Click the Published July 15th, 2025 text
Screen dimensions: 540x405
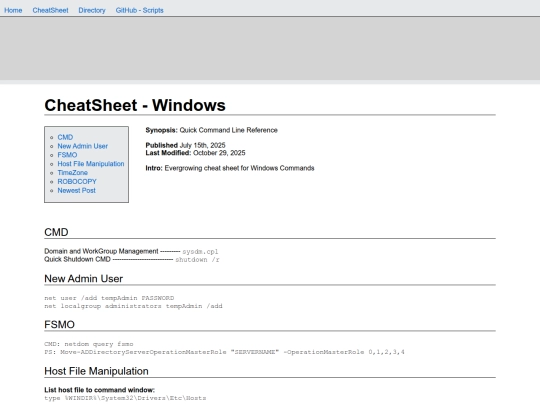pos(185,145)
